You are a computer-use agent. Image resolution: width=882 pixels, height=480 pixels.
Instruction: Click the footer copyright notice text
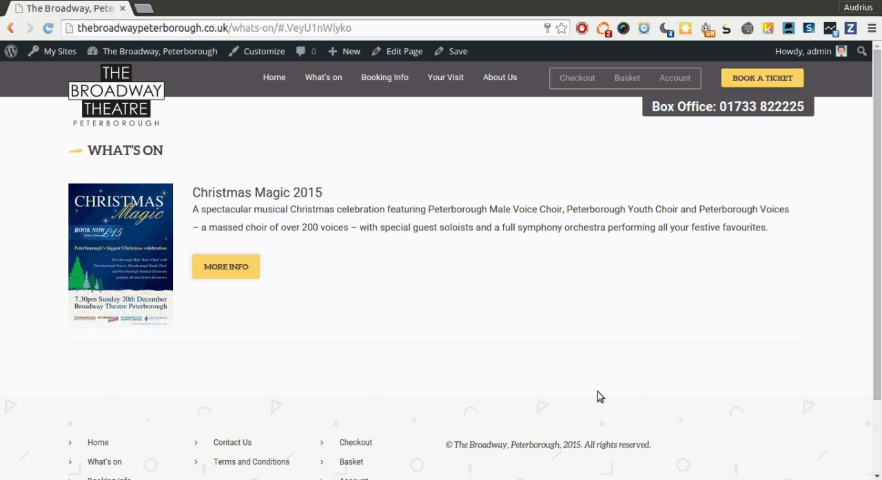pyautogui.click(x=548, y=445)
